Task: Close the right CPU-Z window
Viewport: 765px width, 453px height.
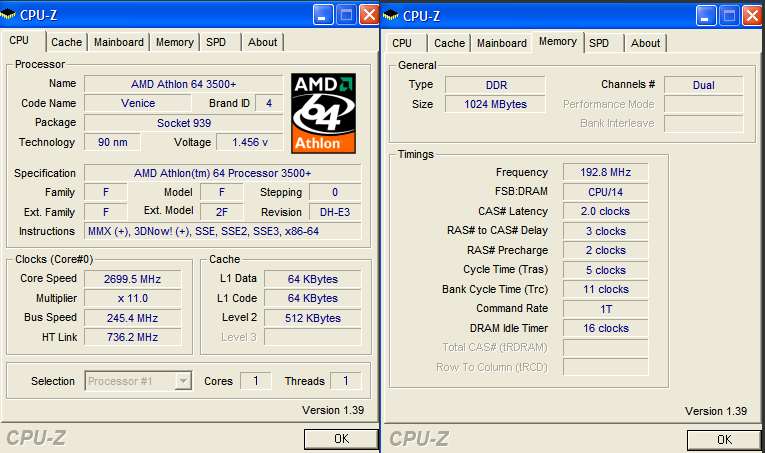Action: tap(752, 16)
